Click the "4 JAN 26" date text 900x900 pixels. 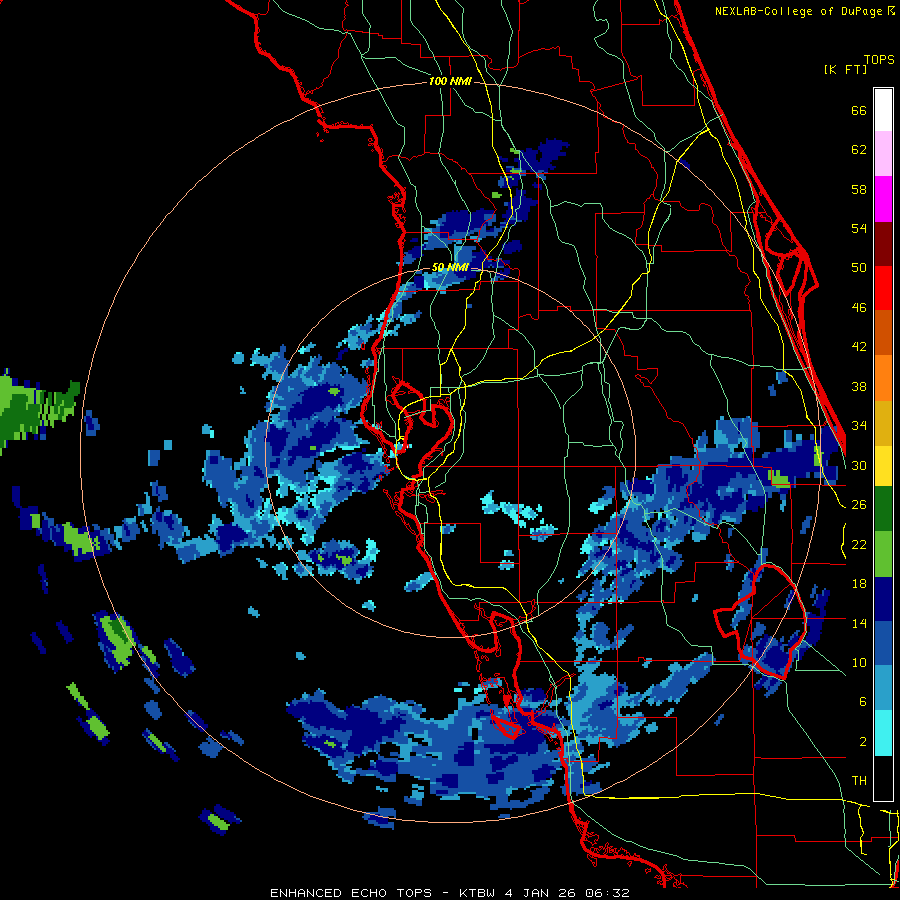540,893
